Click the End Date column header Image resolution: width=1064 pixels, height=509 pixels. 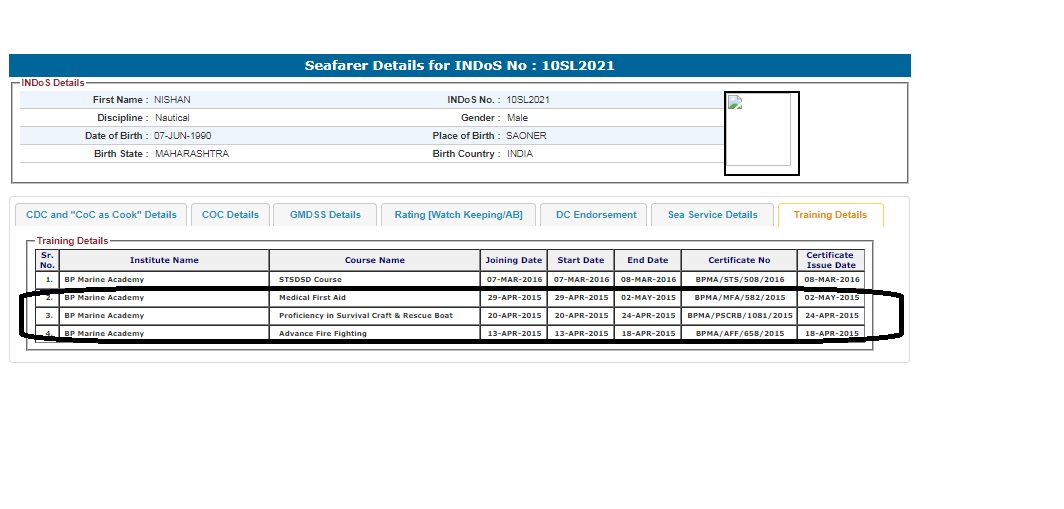point(647,260)
